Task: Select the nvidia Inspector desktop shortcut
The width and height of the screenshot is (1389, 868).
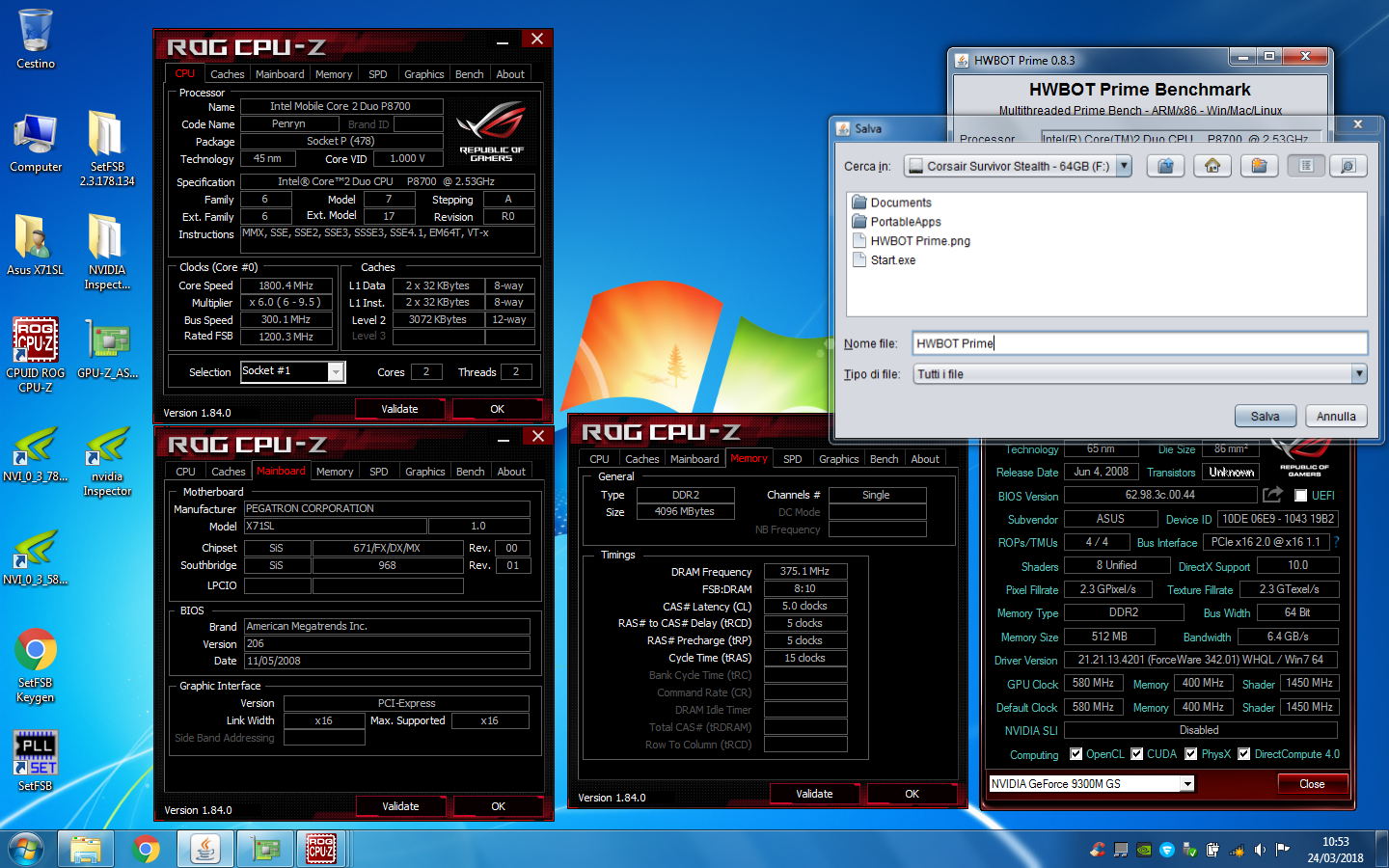Action: tap(107, 460)
